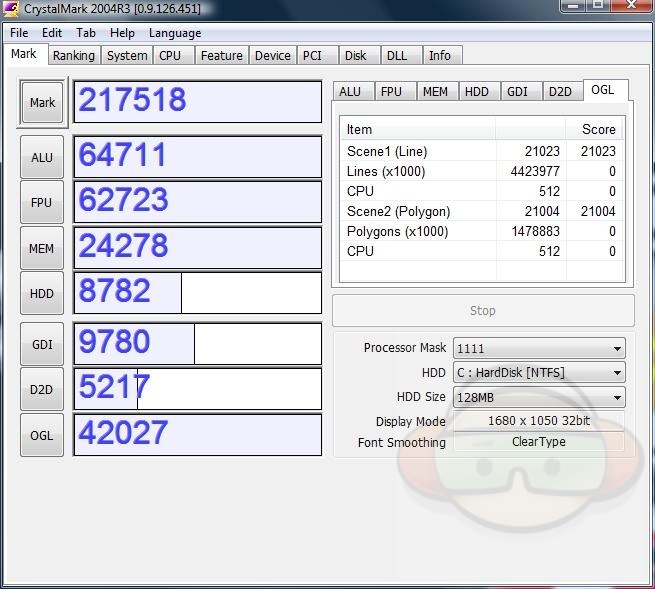Switch to the Ranking tab
Screen dimensions: 655x589
click(x=74, y=56)
